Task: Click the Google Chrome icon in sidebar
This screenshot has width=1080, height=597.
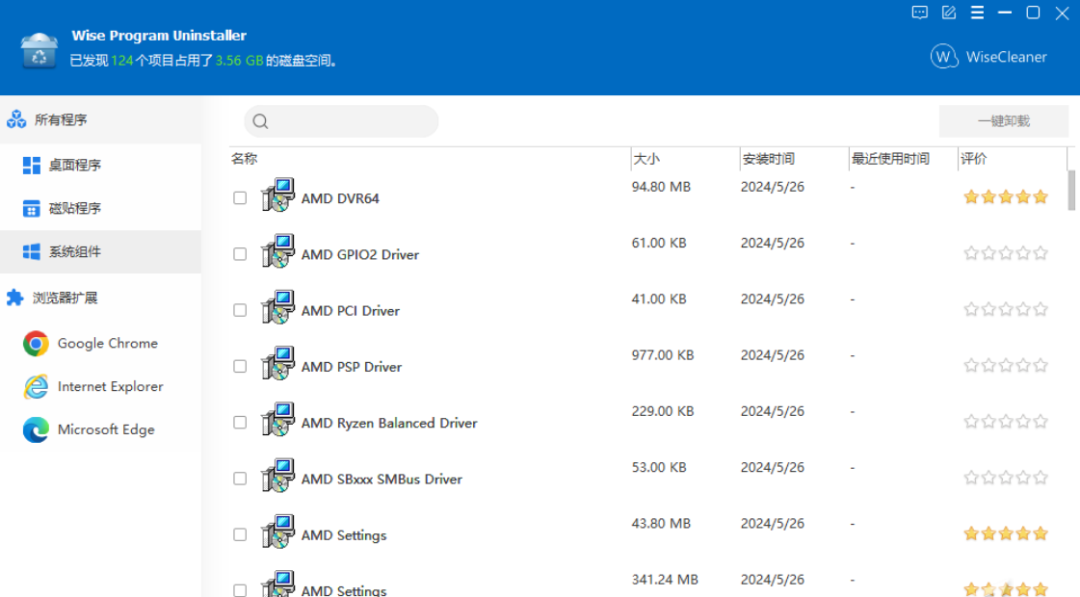Action: pos(36,343)
